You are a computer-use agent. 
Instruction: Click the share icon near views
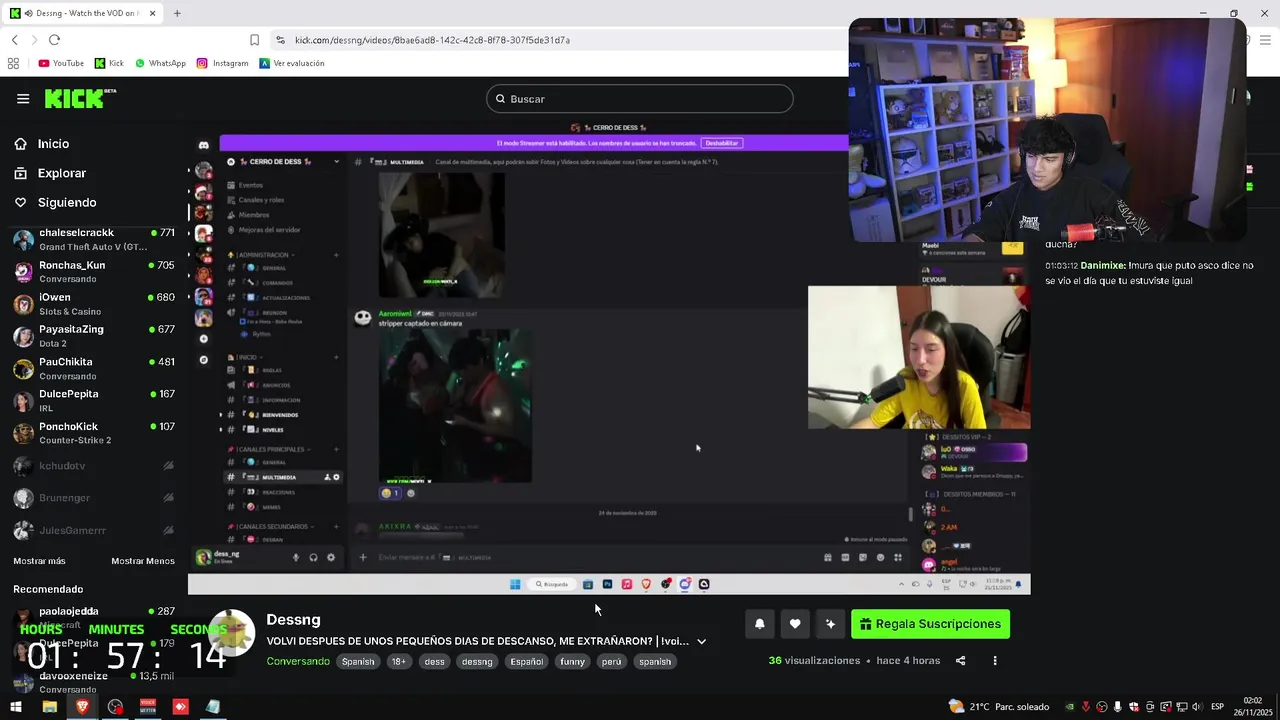coord(961,661)
